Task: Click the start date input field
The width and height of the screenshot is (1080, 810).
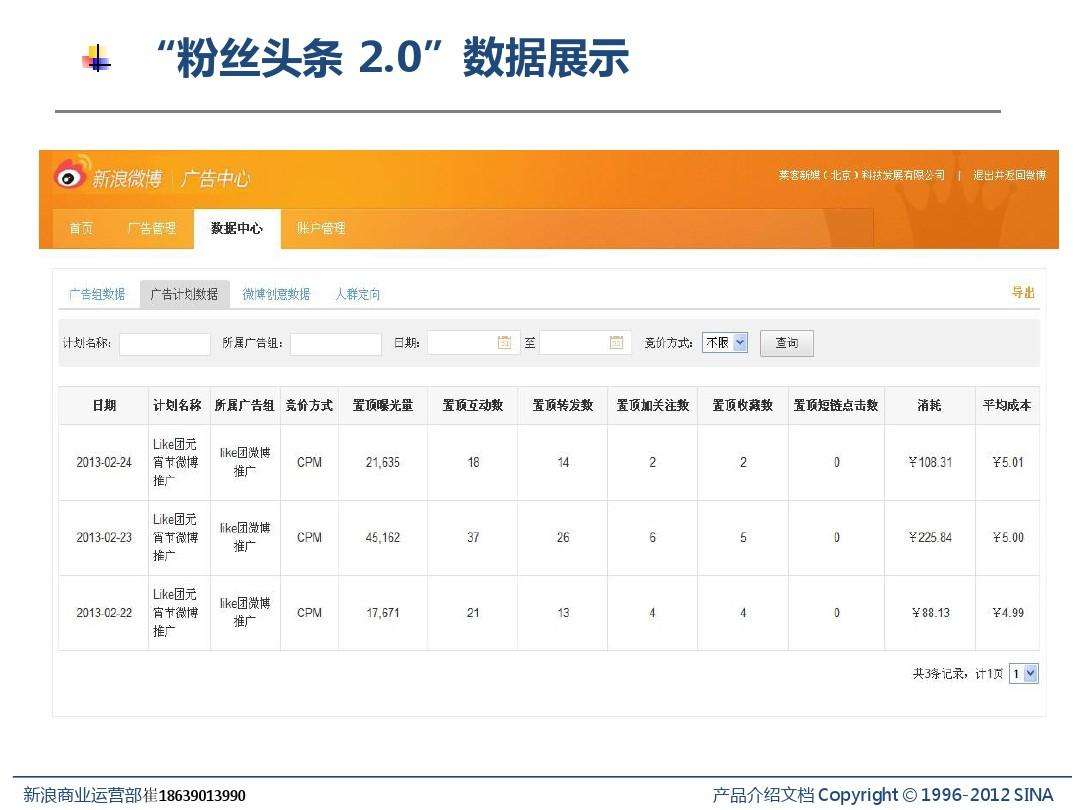Action: coord(472,342)
